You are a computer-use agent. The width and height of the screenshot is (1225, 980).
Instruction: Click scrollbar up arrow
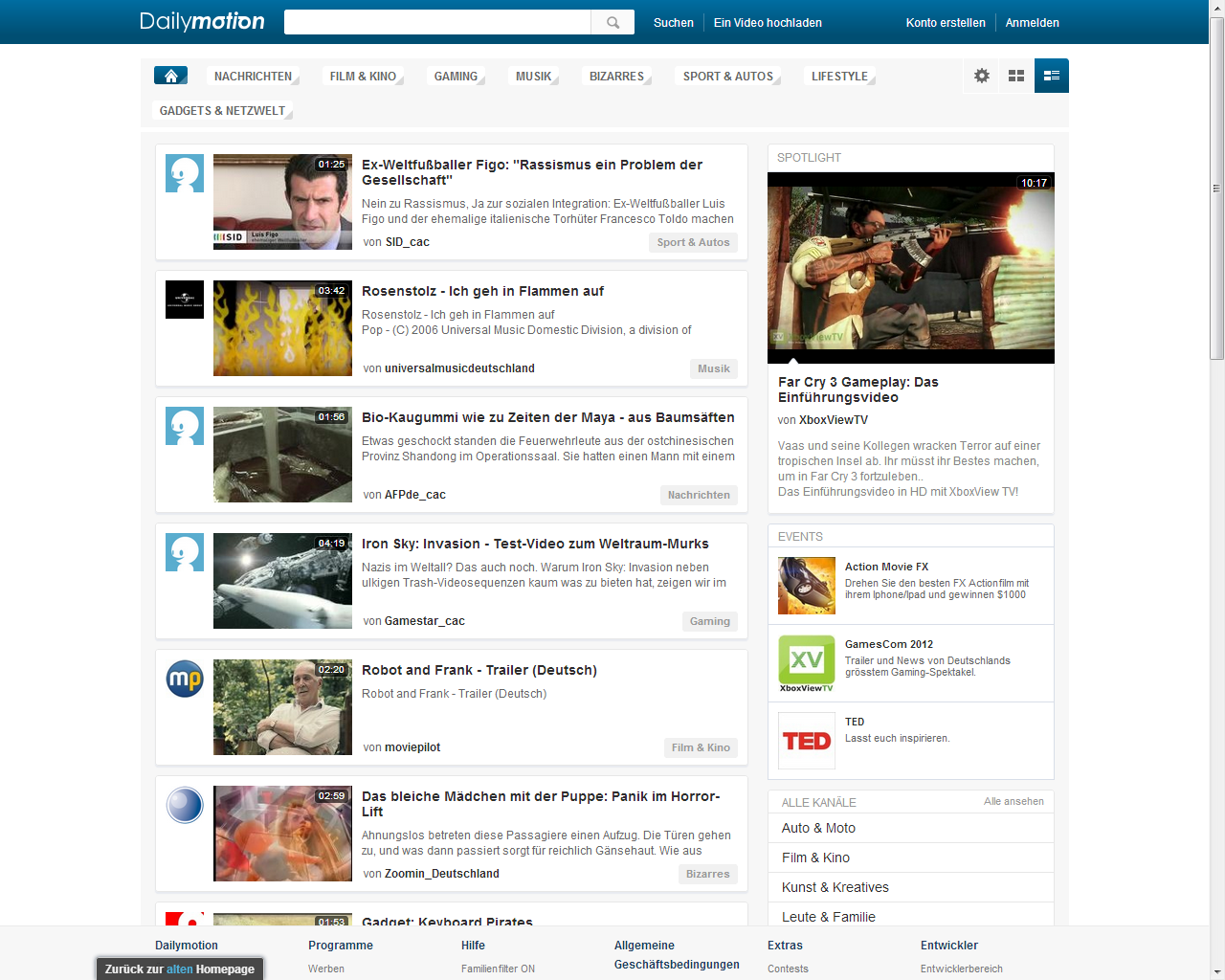pyautogui.click(x=1216, y=9)
